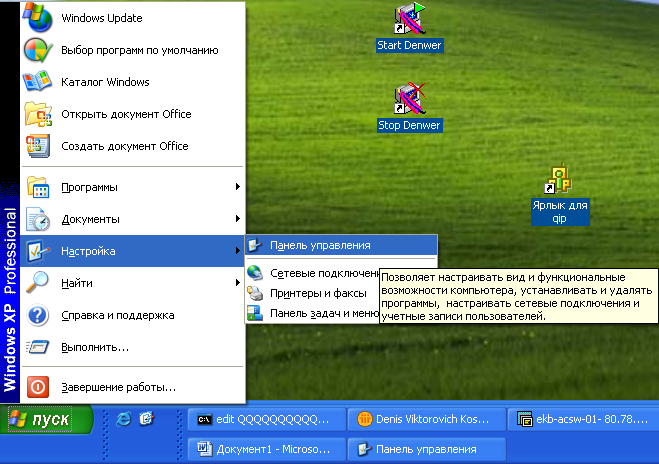Click the Create Office Document icon
Viewport: 659px width, 464px height.
[38, 145]
